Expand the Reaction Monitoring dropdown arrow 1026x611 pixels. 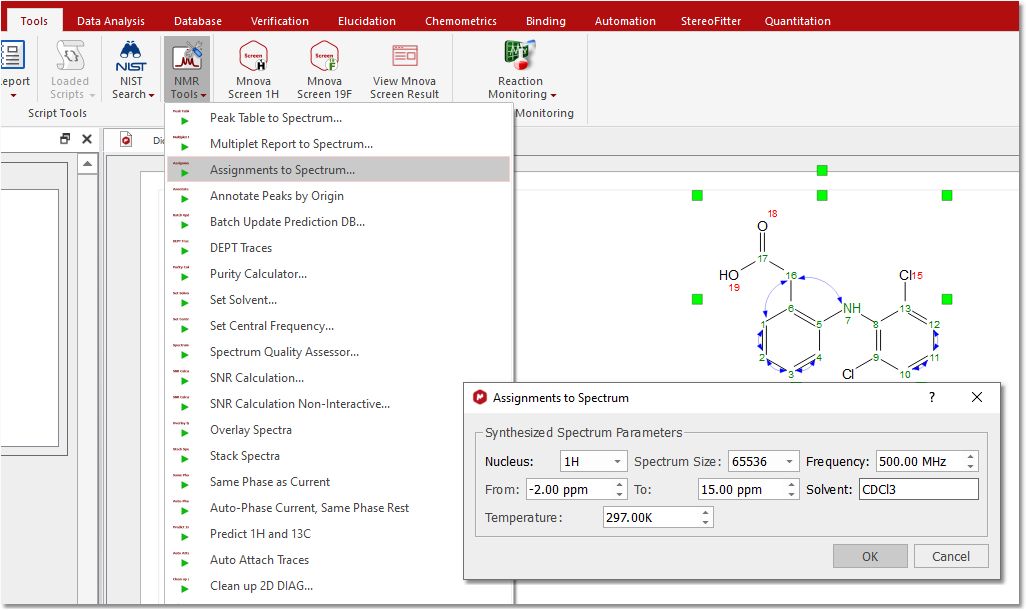[x=554, y=96]
